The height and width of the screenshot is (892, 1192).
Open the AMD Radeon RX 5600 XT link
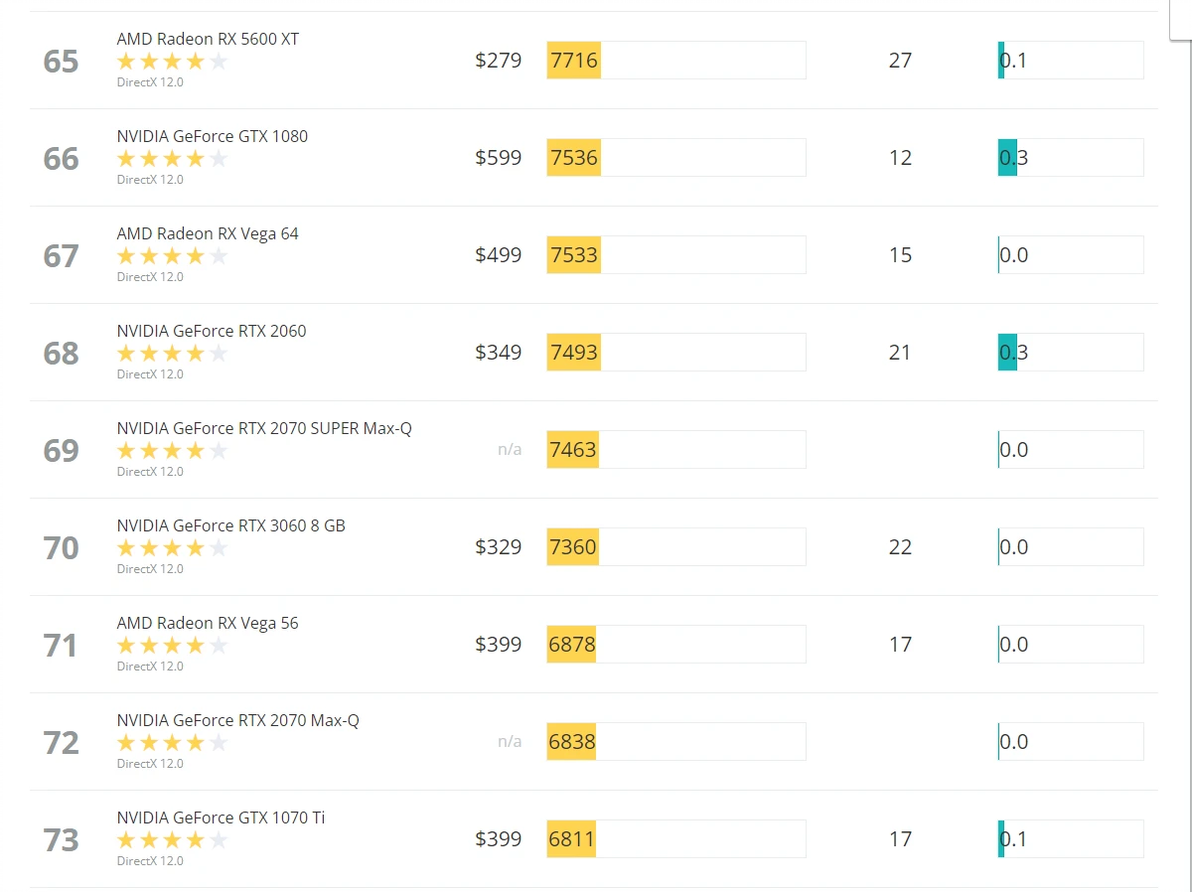pyautogui.click(x=207, y=39)
